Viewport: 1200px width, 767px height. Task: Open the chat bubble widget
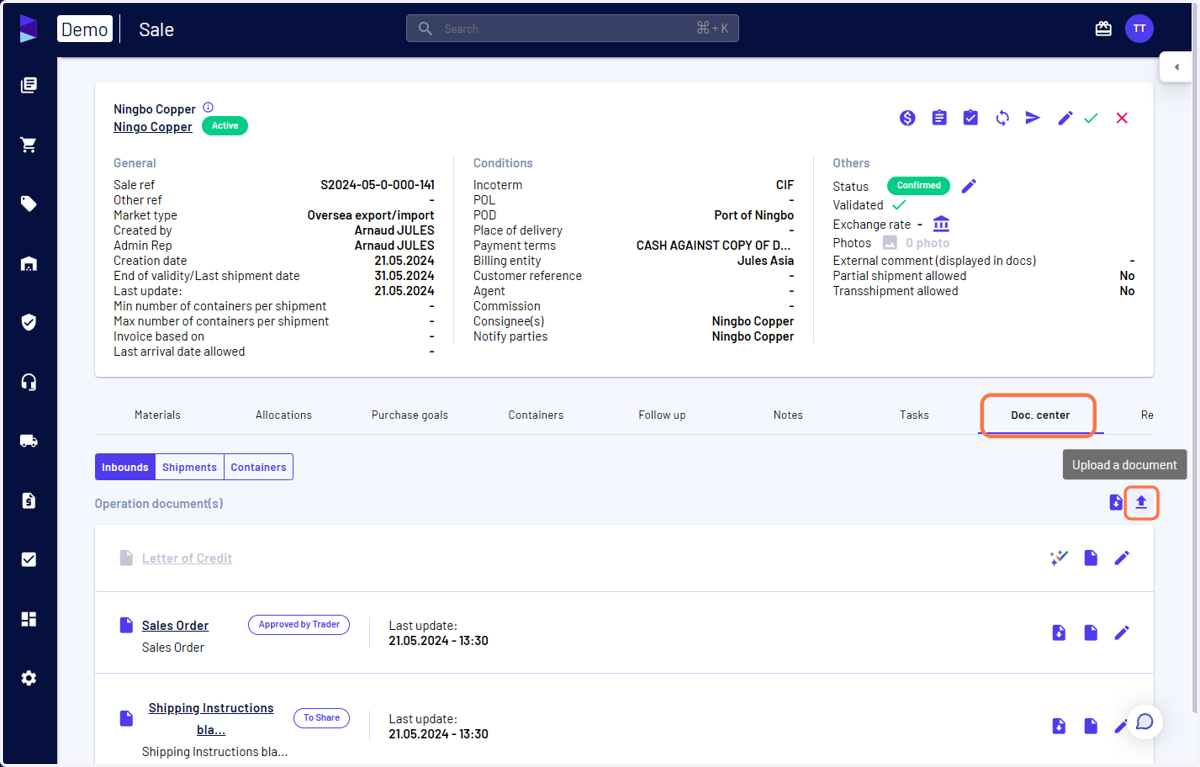pyautogui.click(x=1145, y=722)
